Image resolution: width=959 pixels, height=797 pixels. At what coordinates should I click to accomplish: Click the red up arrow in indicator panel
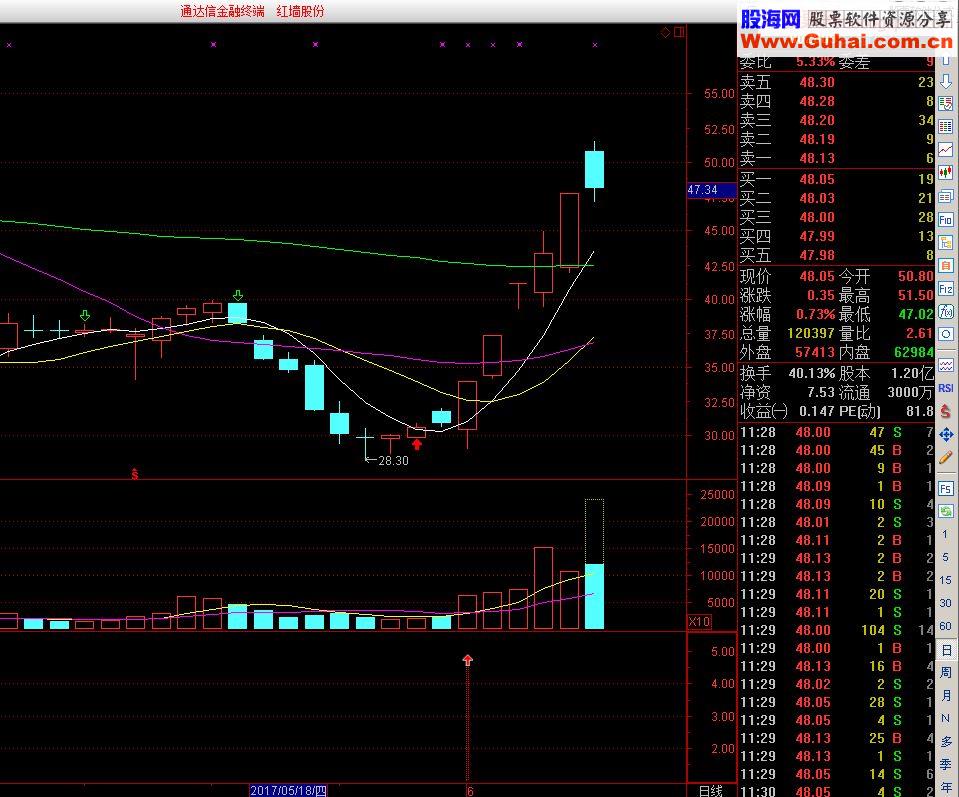468,660
